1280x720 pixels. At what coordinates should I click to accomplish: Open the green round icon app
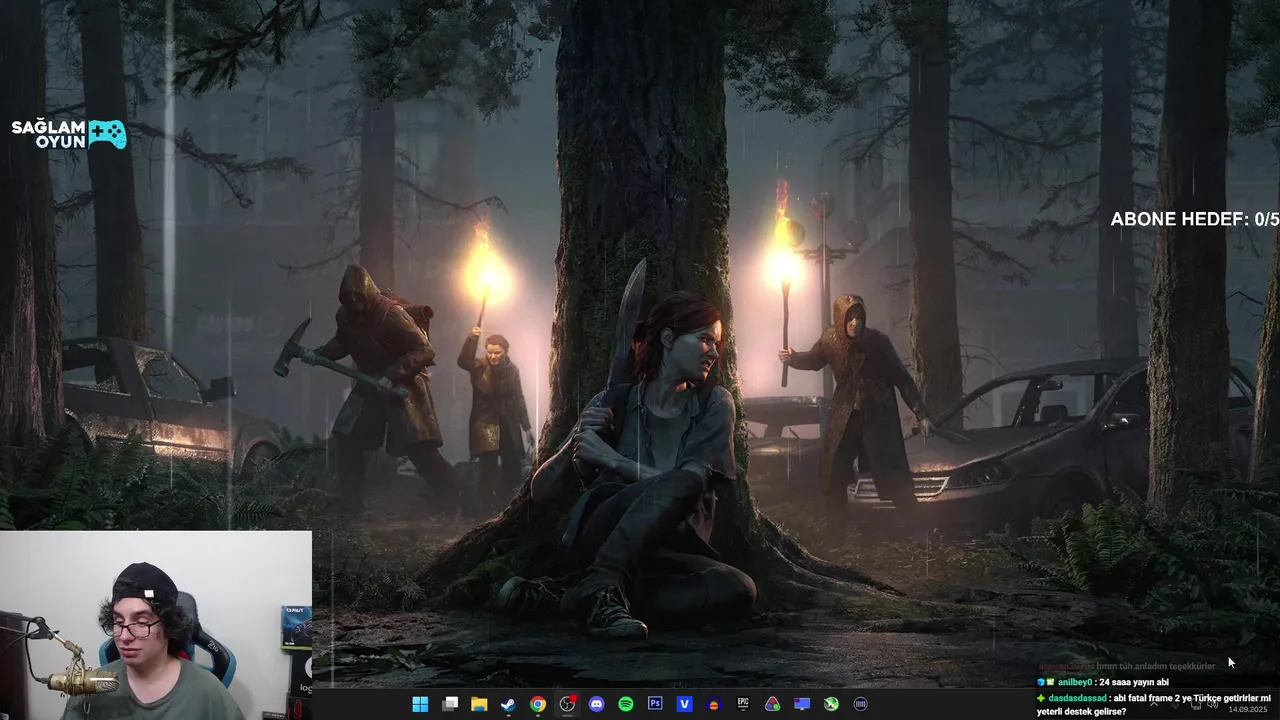click(831, 704)
